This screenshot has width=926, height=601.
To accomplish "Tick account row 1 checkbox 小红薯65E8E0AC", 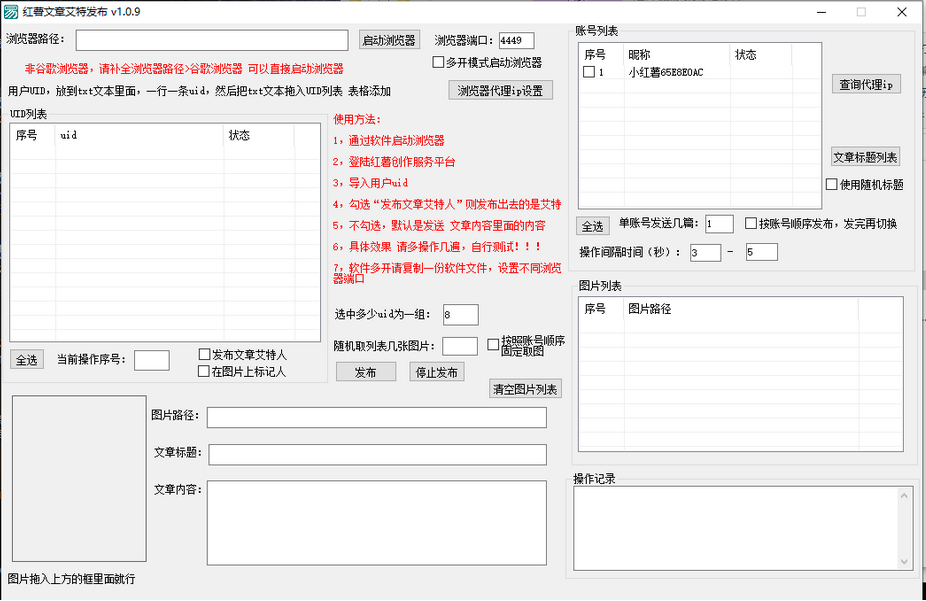I will click(589, 73).
